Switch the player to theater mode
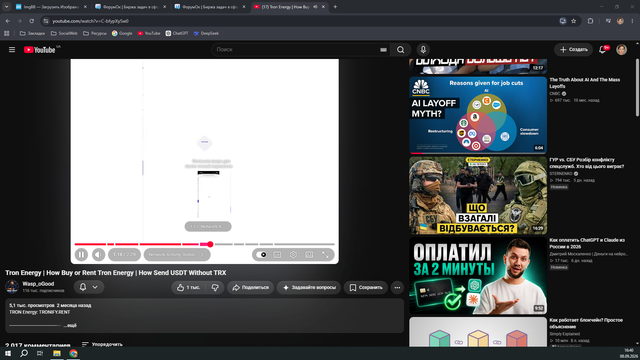640x360 pixels. 309,255
